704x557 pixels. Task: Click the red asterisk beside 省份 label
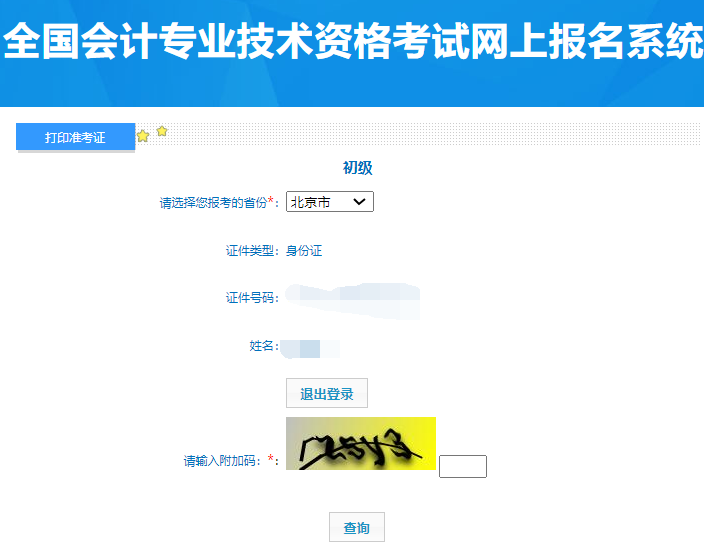coord(271,200)
